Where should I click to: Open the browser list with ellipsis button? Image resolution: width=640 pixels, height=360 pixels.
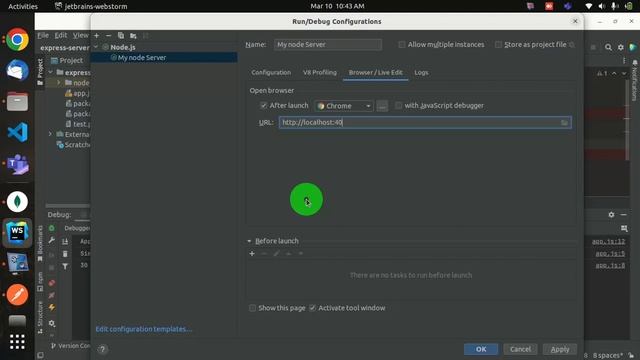(x=382, y=106)
